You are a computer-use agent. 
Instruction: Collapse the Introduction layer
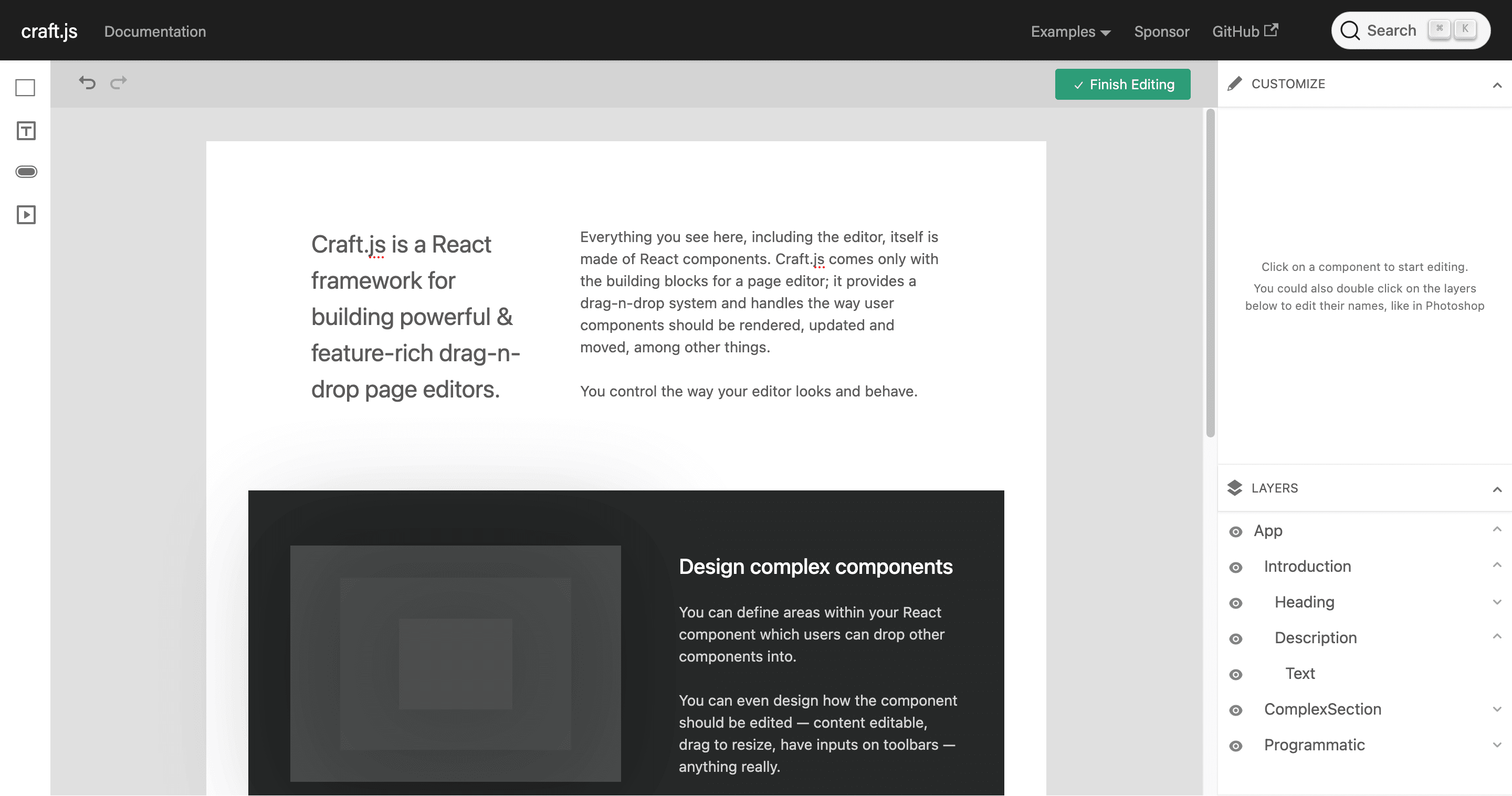(1497, 565)
